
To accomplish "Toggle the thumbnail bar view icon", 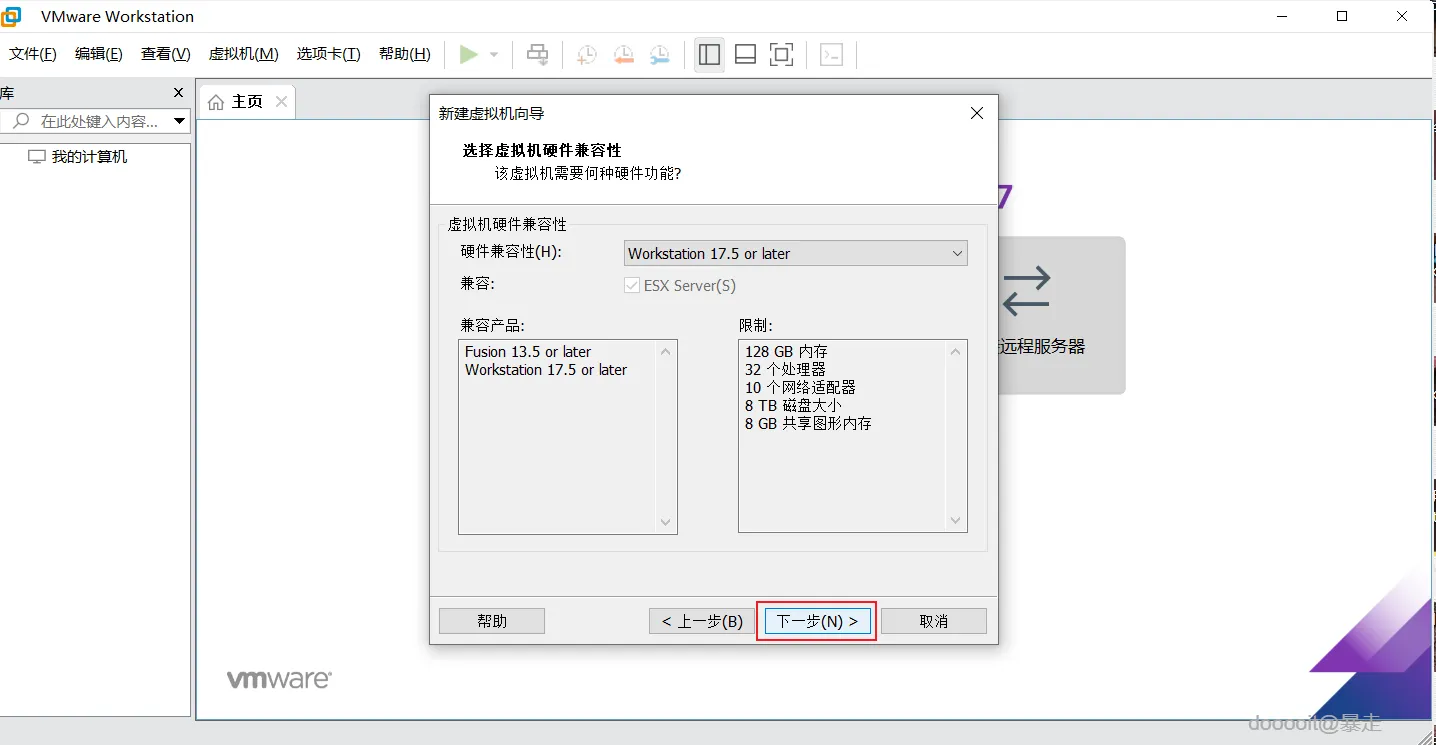I will 745,54.
